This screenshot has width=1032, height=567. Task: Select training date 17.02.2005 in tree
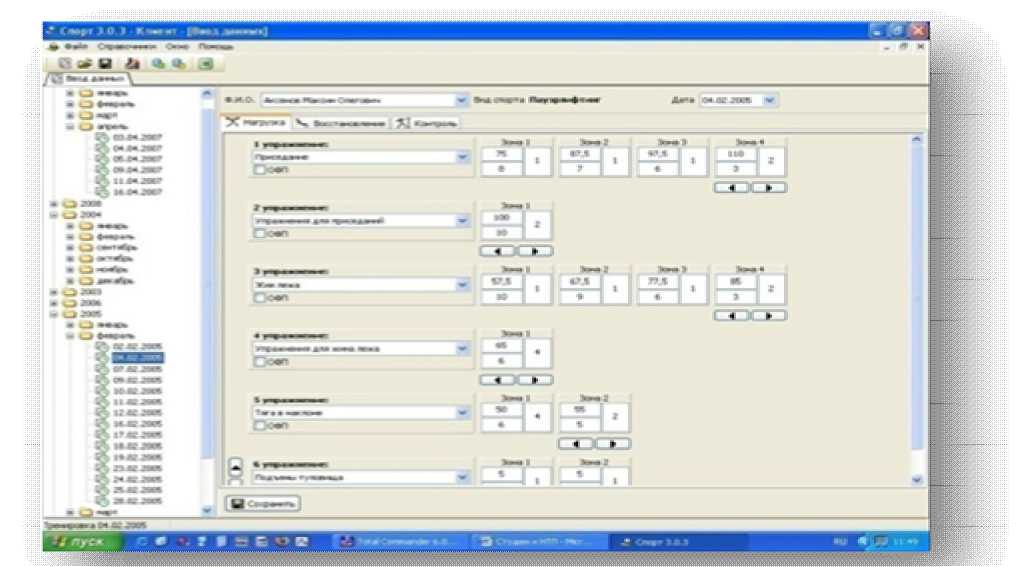tap(137, 435)
